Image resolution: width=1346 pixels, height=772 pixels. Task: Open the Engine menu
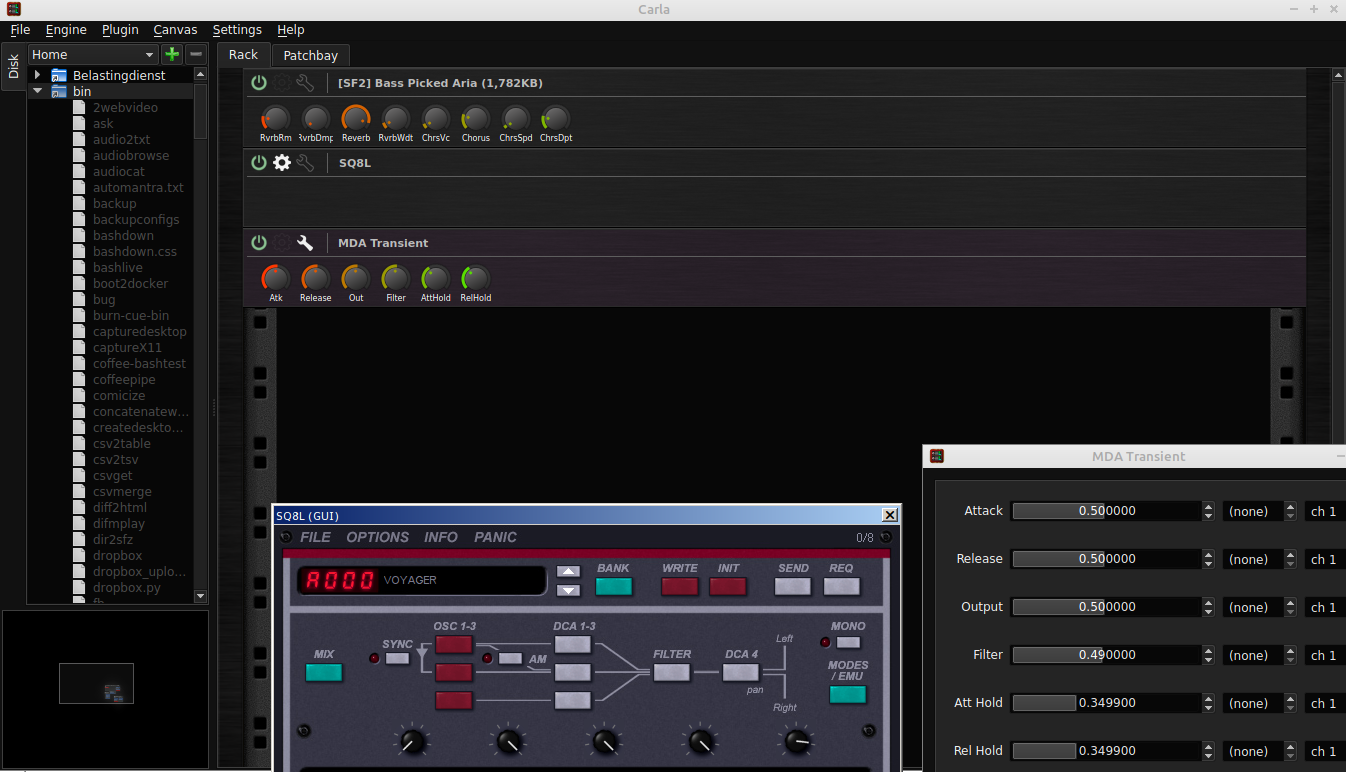tap(66, 30)
